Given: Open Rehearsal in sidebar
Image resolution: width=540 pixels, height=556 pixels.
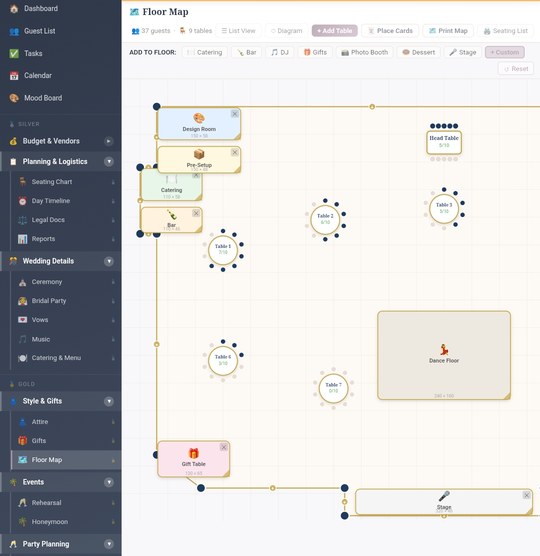Looking at the screenshot, I should (x=66, y=503).
